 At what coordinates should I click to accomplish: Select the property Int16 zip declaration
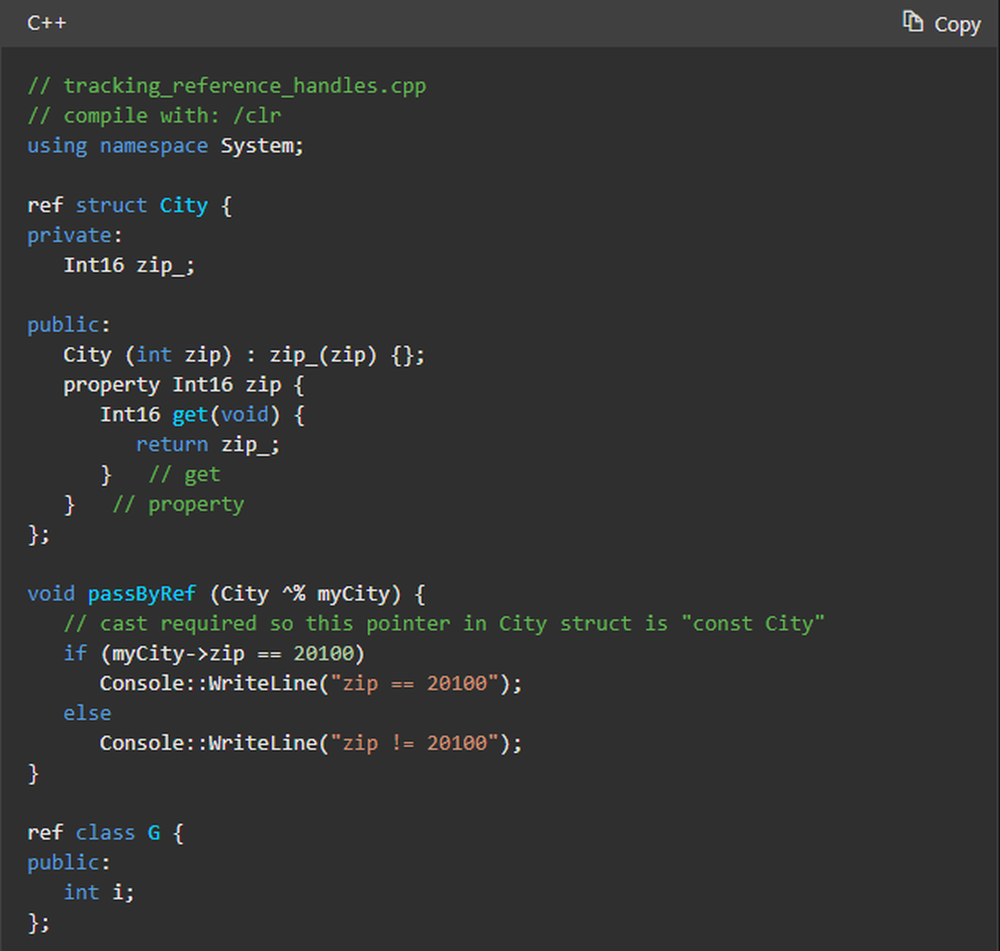[x=180, y=384]
